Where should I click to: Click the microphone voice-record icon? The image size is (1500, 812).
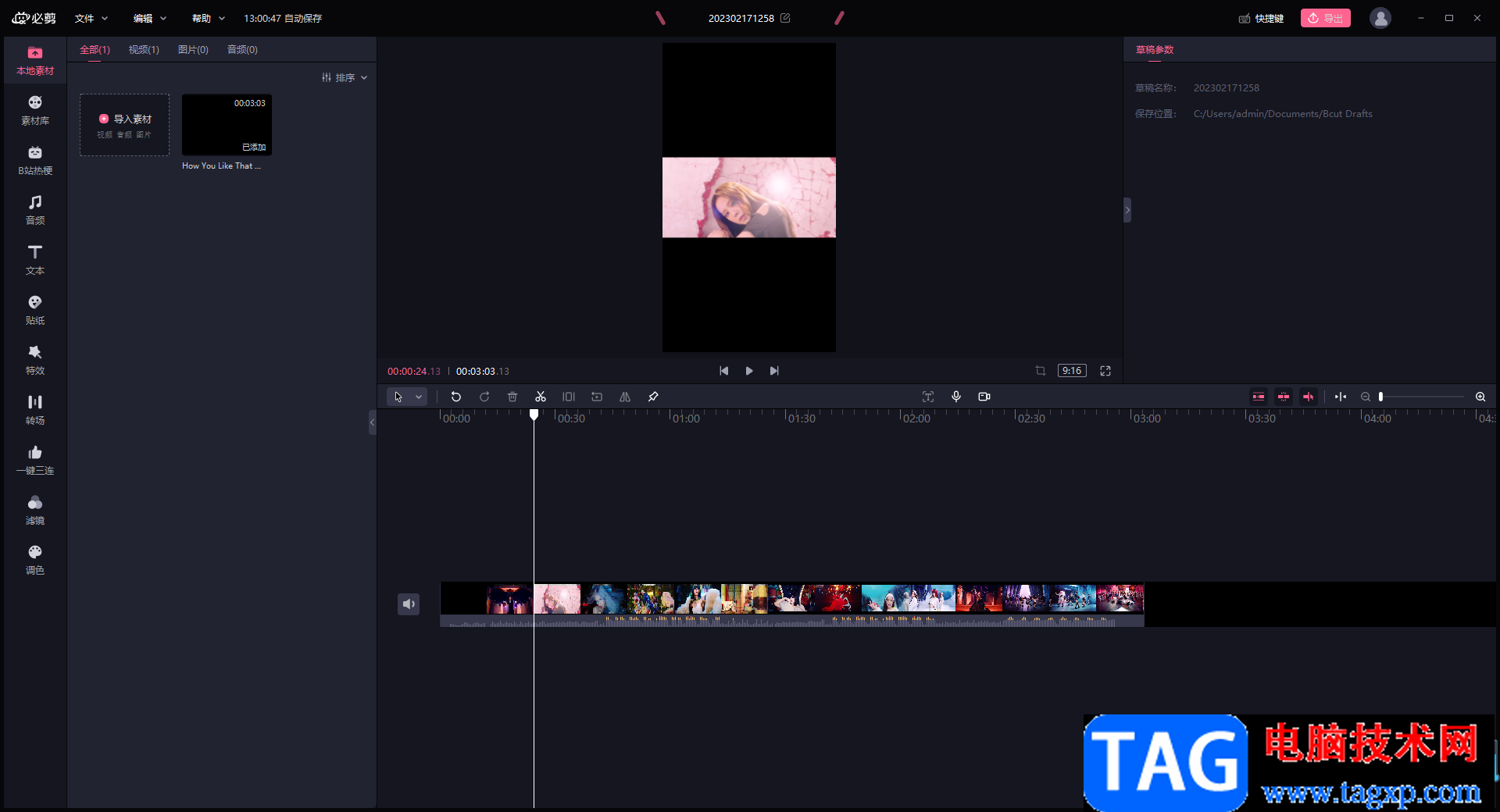point(956,397)
